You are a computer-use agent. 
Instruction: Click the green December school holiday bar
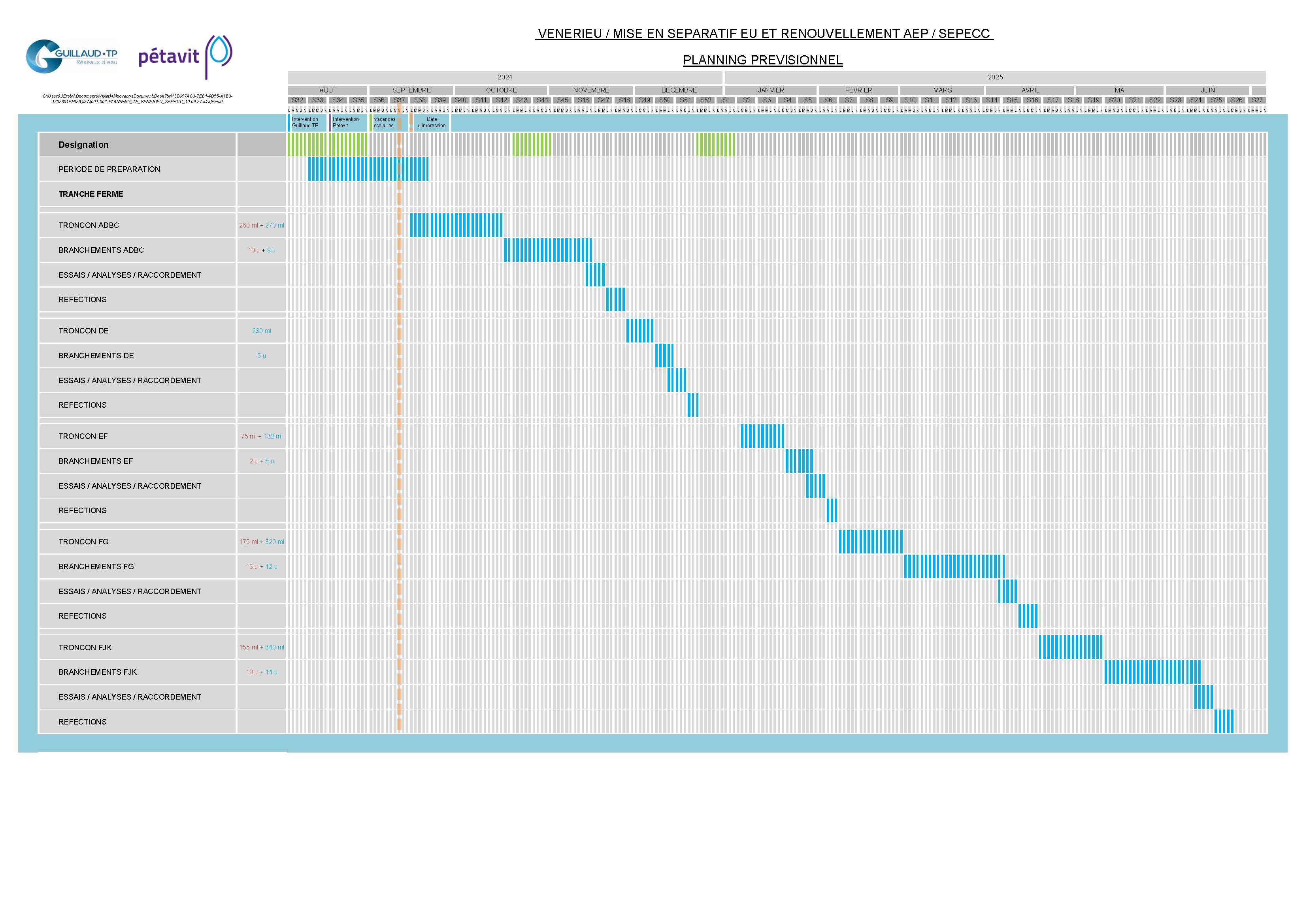coord(715,145)
